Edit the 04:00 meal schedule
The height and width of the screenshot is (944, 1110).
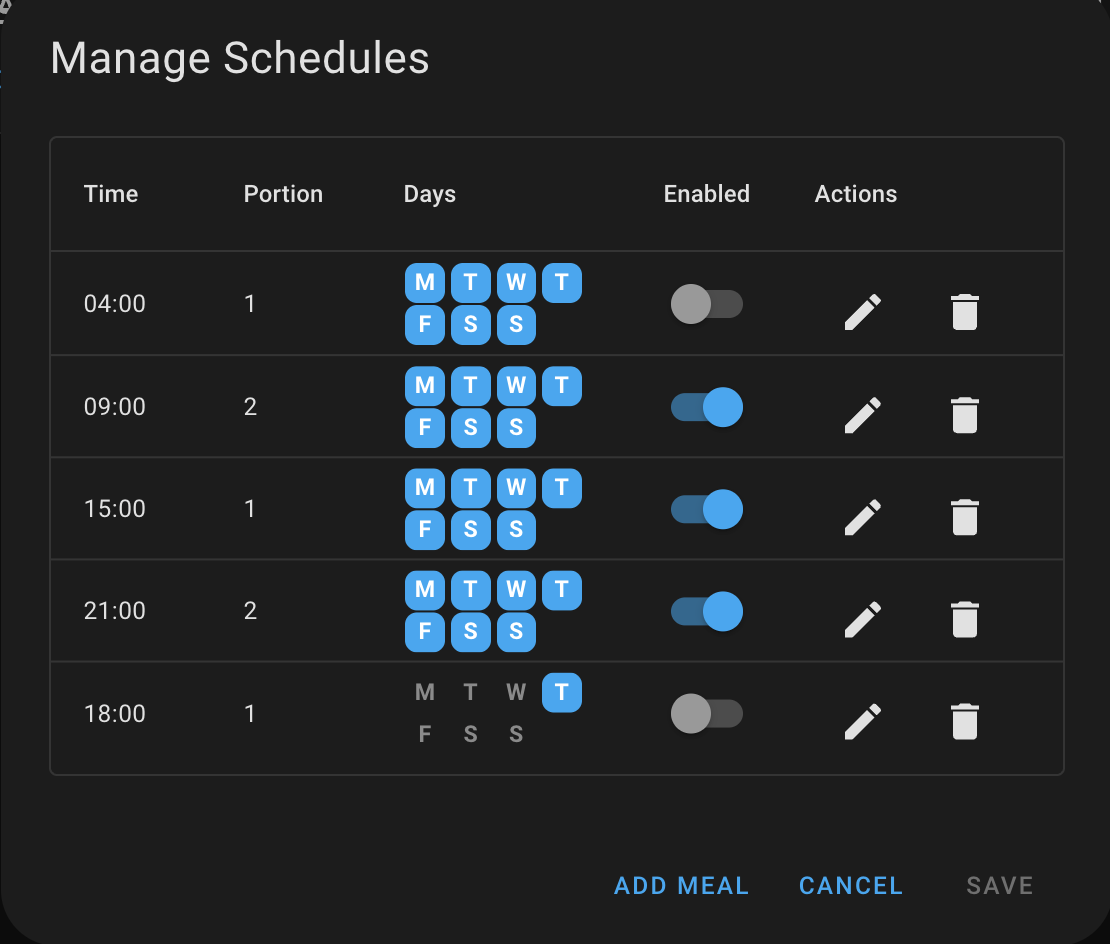pos(863,312)
